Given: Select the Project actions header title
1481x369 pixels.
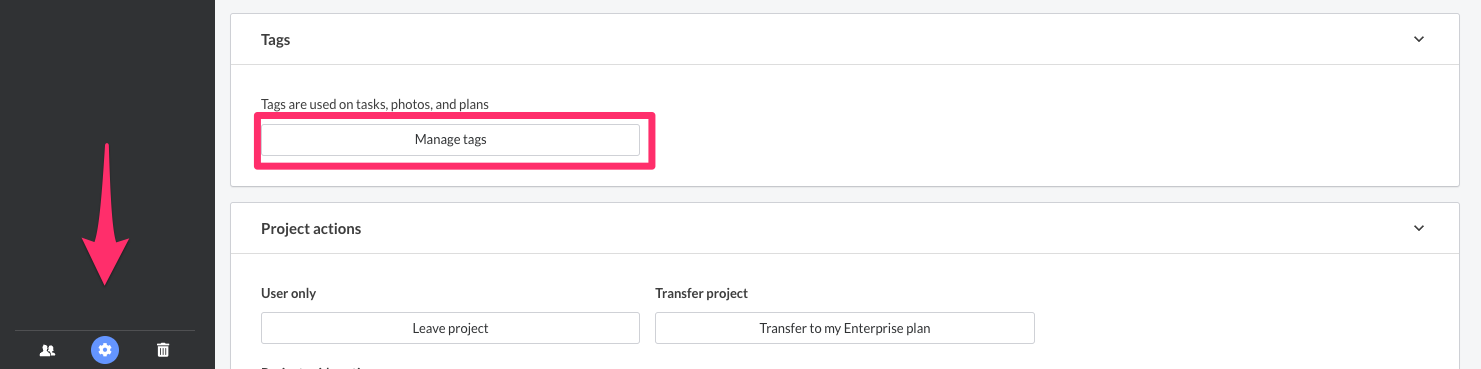Looking at the screenshot, I should click(311, 228).
